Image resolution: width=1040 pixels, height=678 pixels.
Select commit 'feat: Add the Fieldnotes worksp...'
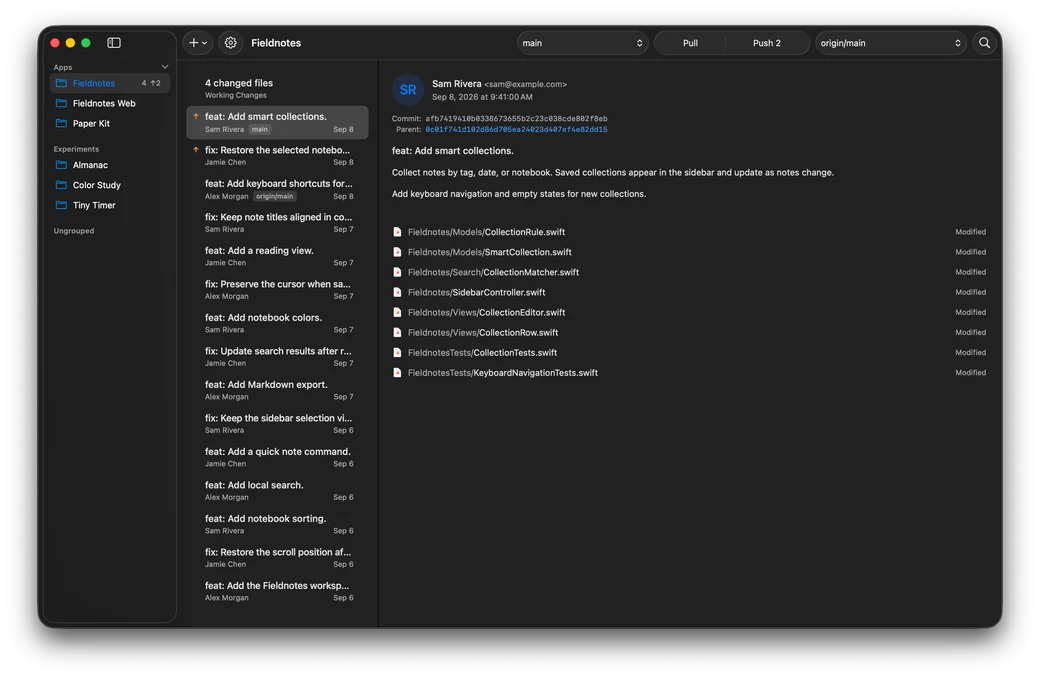click(277, 591)
